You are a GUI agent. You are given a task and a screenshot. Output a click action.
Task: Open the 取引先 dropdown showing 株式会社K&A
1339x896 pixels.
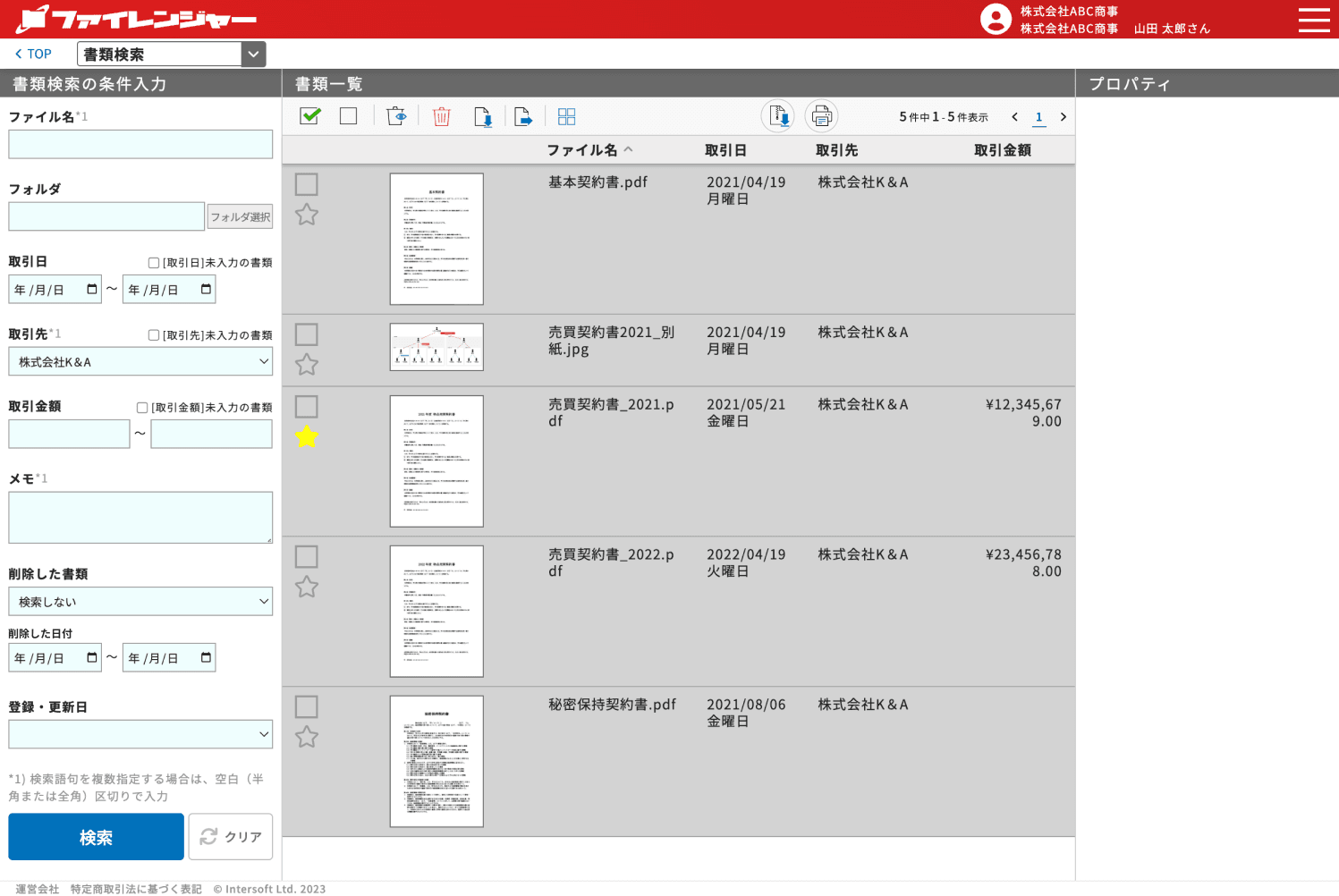coord(140,361)
